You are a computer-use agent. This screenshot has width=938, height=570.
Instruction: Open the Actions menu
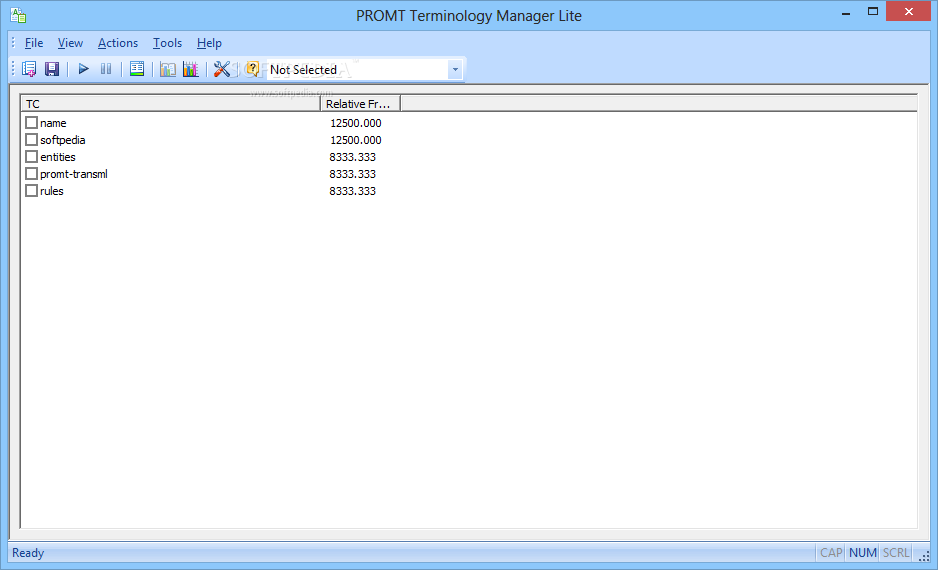coord(118,43)
